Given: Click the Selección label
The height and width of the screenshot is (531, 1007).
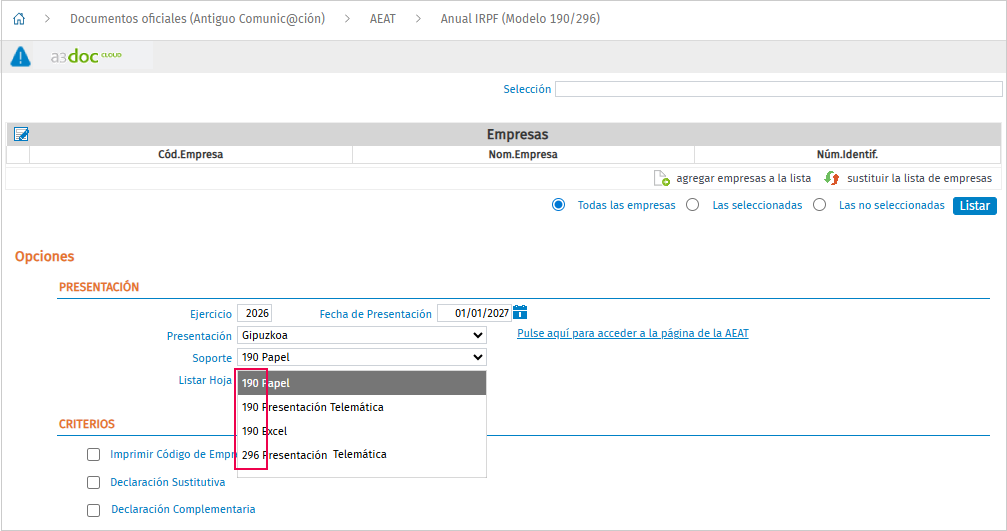Looking at the screenshot, I should point(527,89).
